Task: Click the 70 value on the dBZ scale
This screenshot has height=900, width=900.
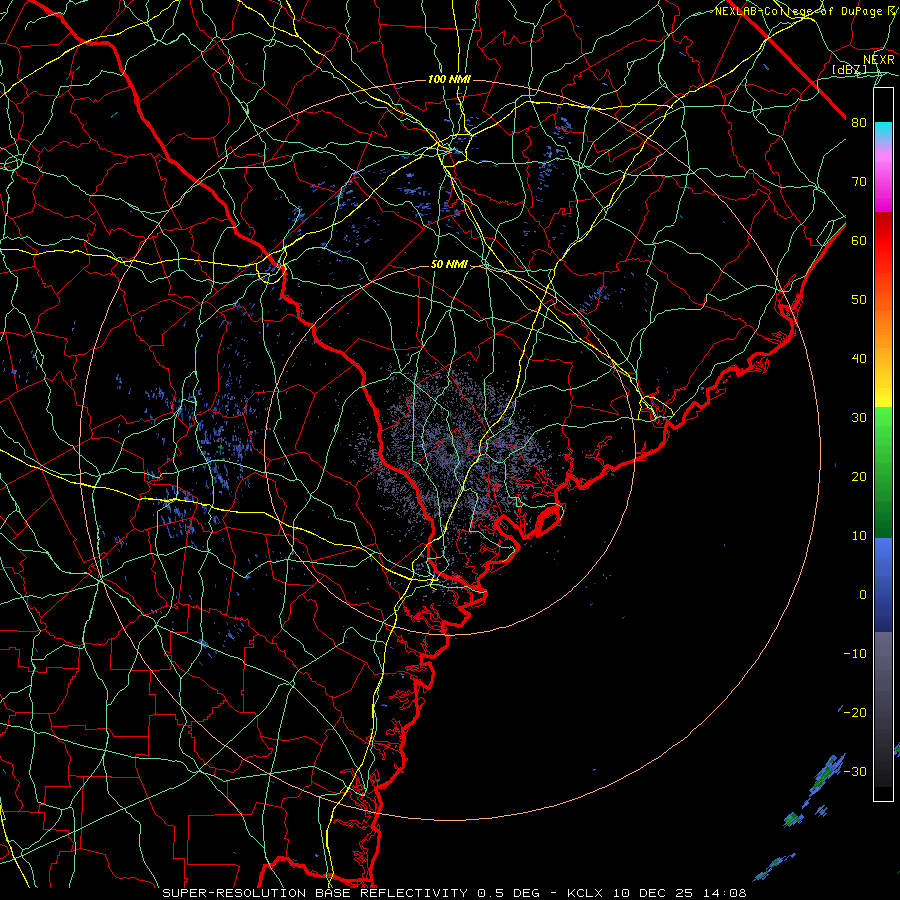Action: 859,182
